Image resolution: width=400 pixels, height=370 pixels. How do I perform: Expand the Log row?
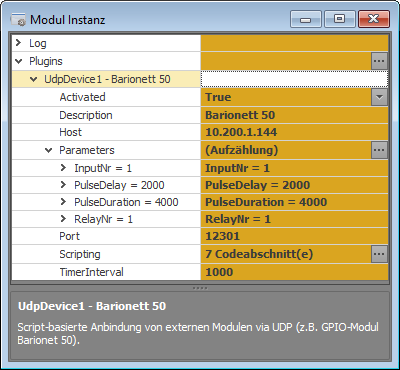point(19,43)
